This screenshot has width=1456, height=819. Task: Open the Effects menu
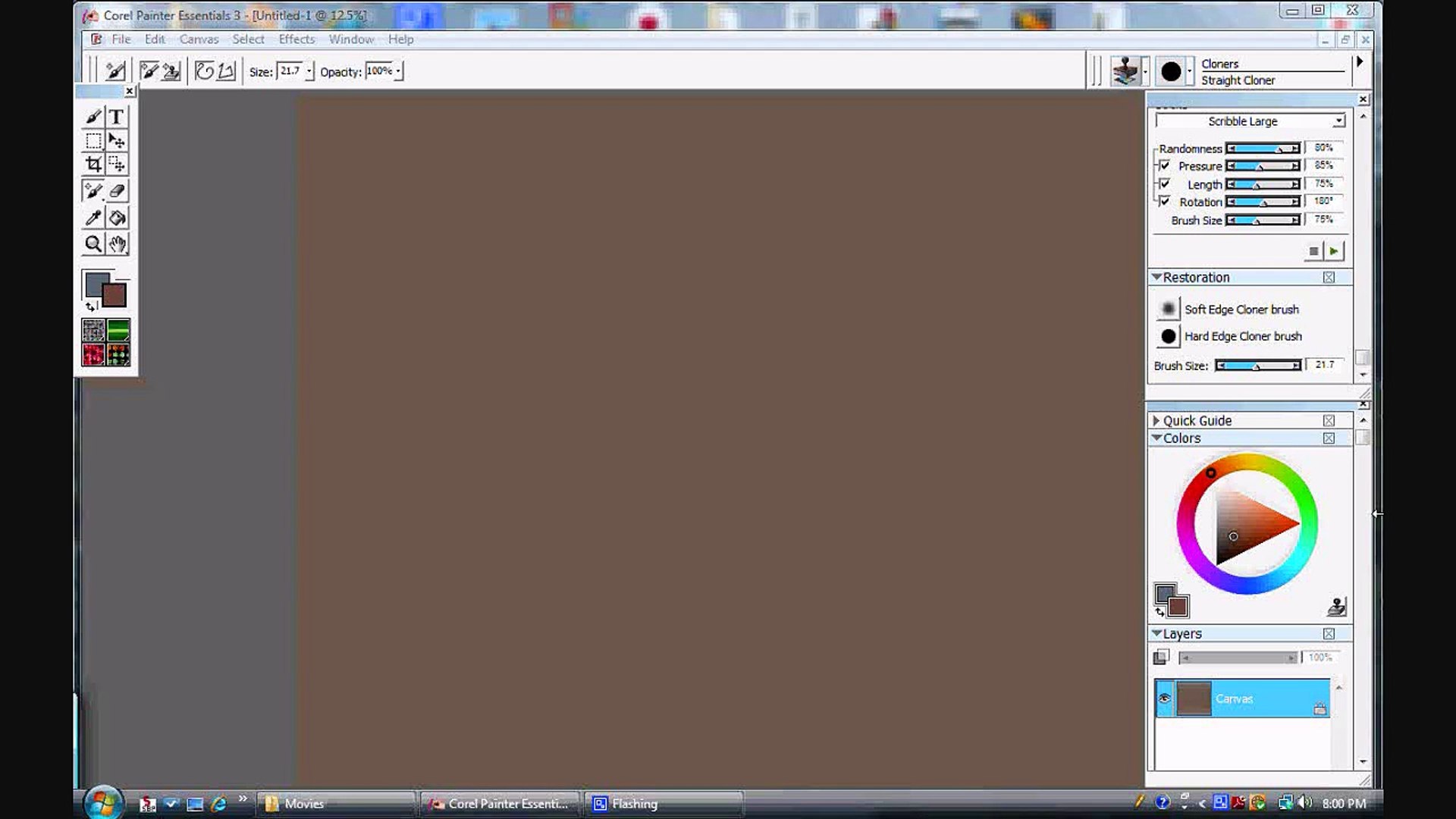(296, 39)
